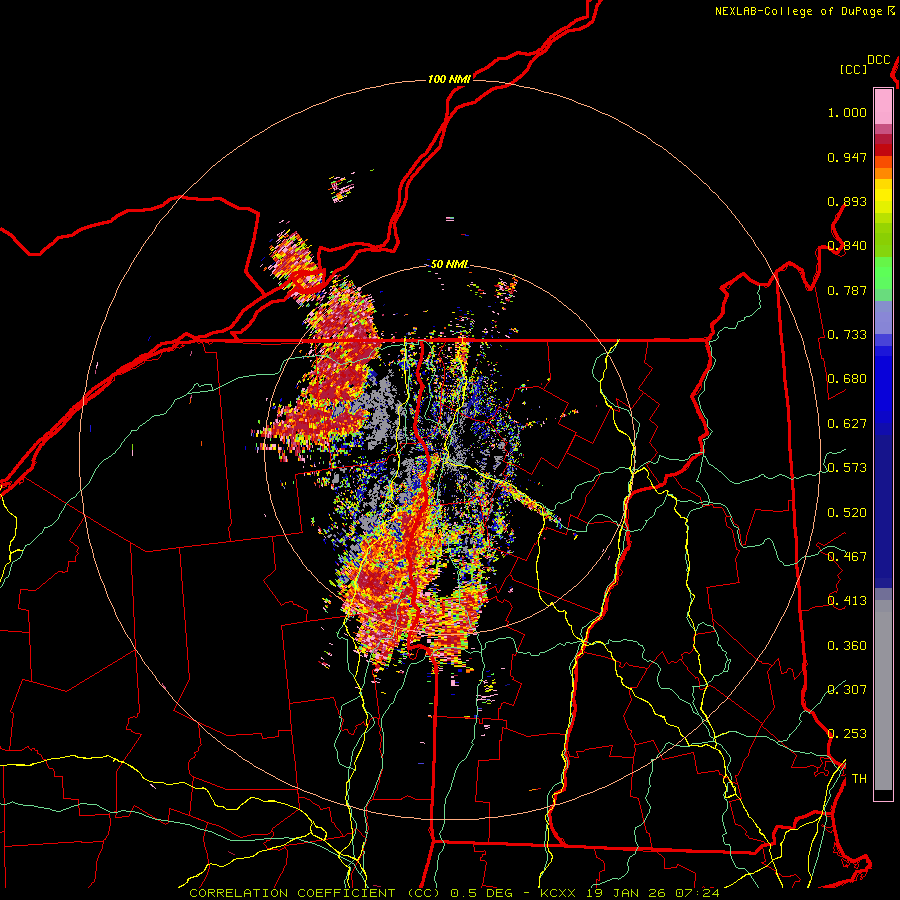Click the 0.573 color scale value

[x=847, y=468]
